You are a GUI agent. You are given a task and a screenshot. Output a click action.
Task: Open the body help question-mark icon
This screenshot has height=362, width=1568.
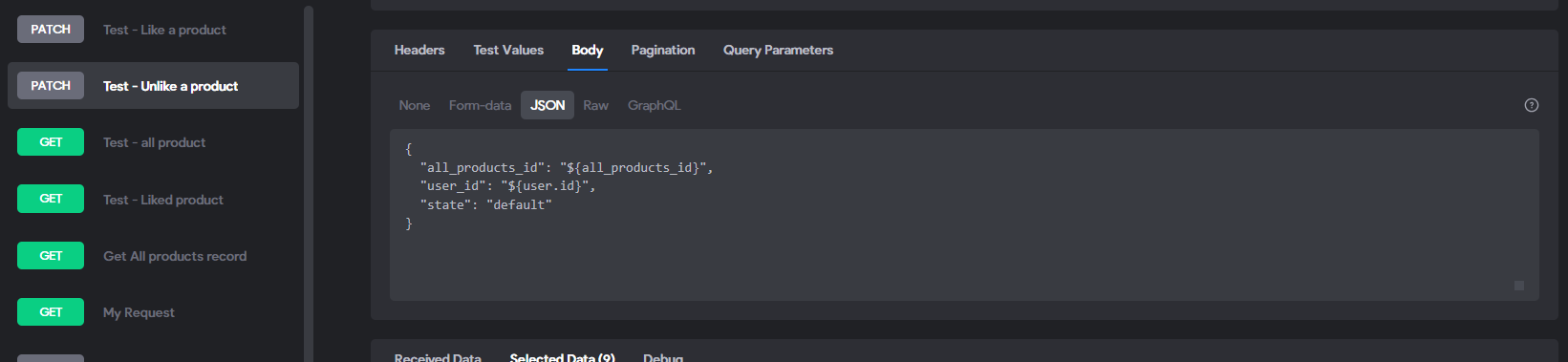(x=1531, y=105)
